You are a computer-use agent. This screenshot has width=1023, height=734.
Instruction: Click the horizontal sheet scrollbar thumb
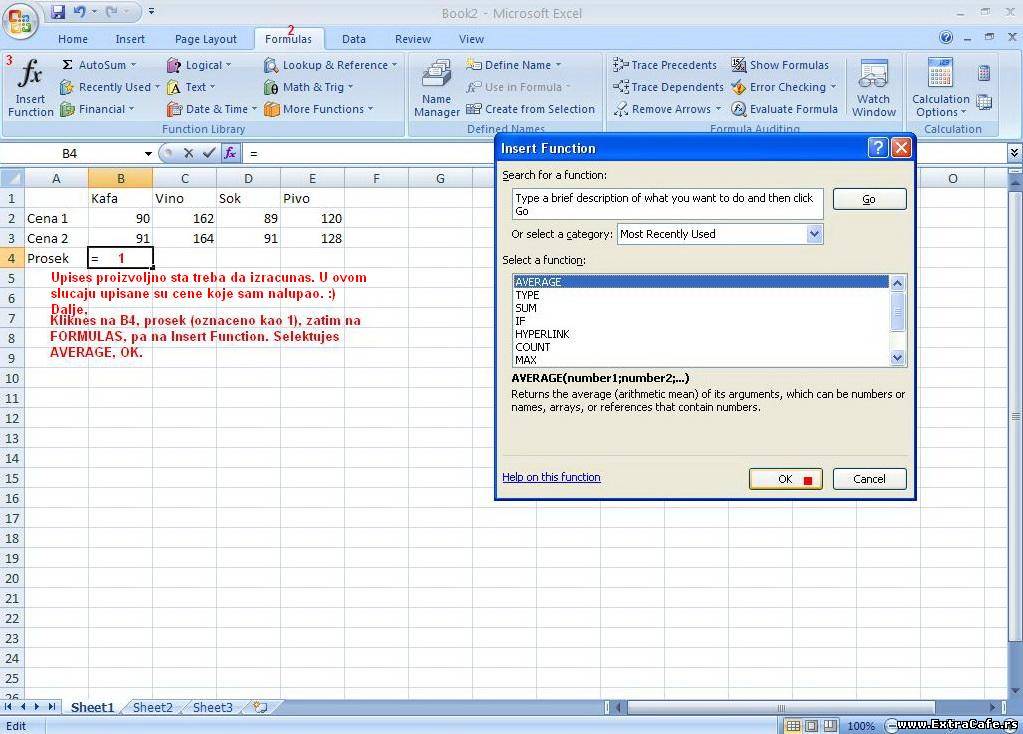pyautogui.click(x=780, y=708)
